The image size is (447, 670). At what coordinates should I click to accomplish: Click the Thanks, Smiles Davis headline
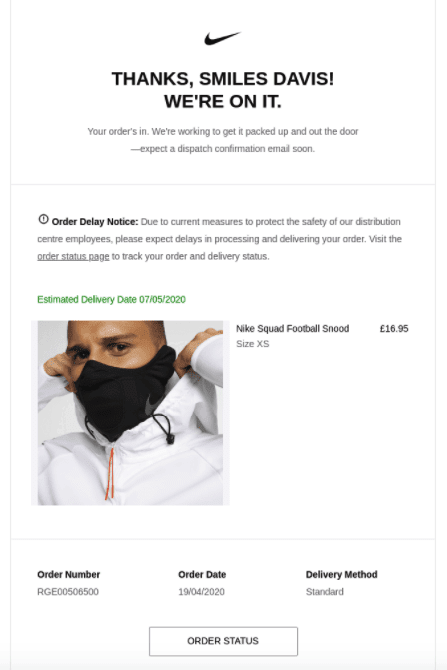click(223, 79)
